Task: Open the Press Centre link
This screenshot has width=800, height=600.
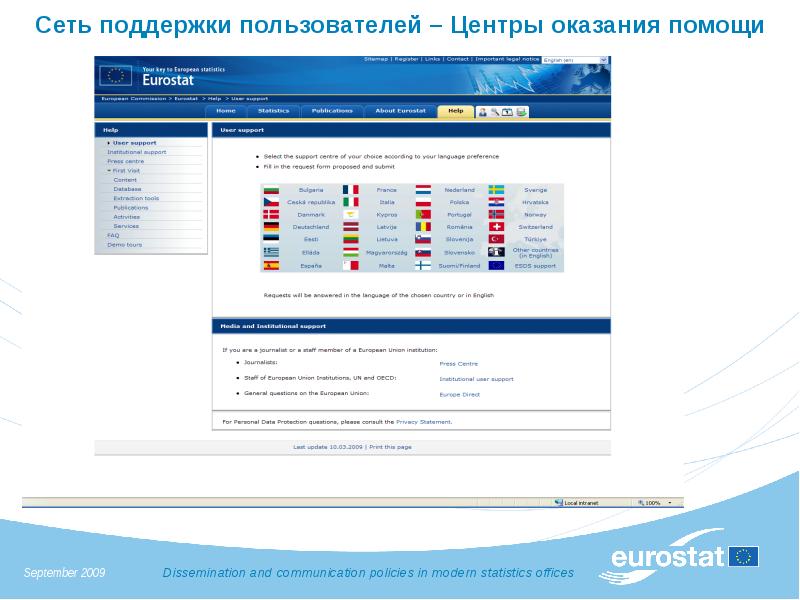Action: [459, 364]
